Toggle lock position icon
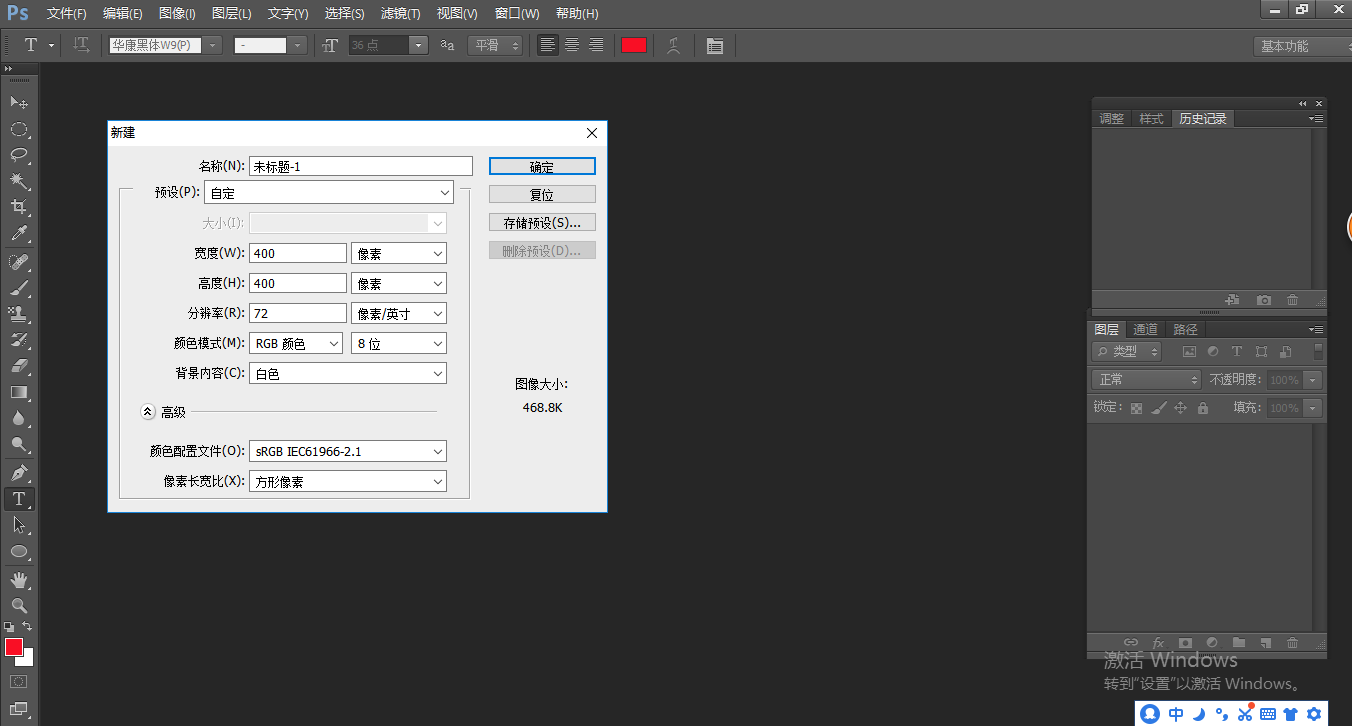Image resolution: width=1352 pixels, height=726 pixels. click(1180, 408)
